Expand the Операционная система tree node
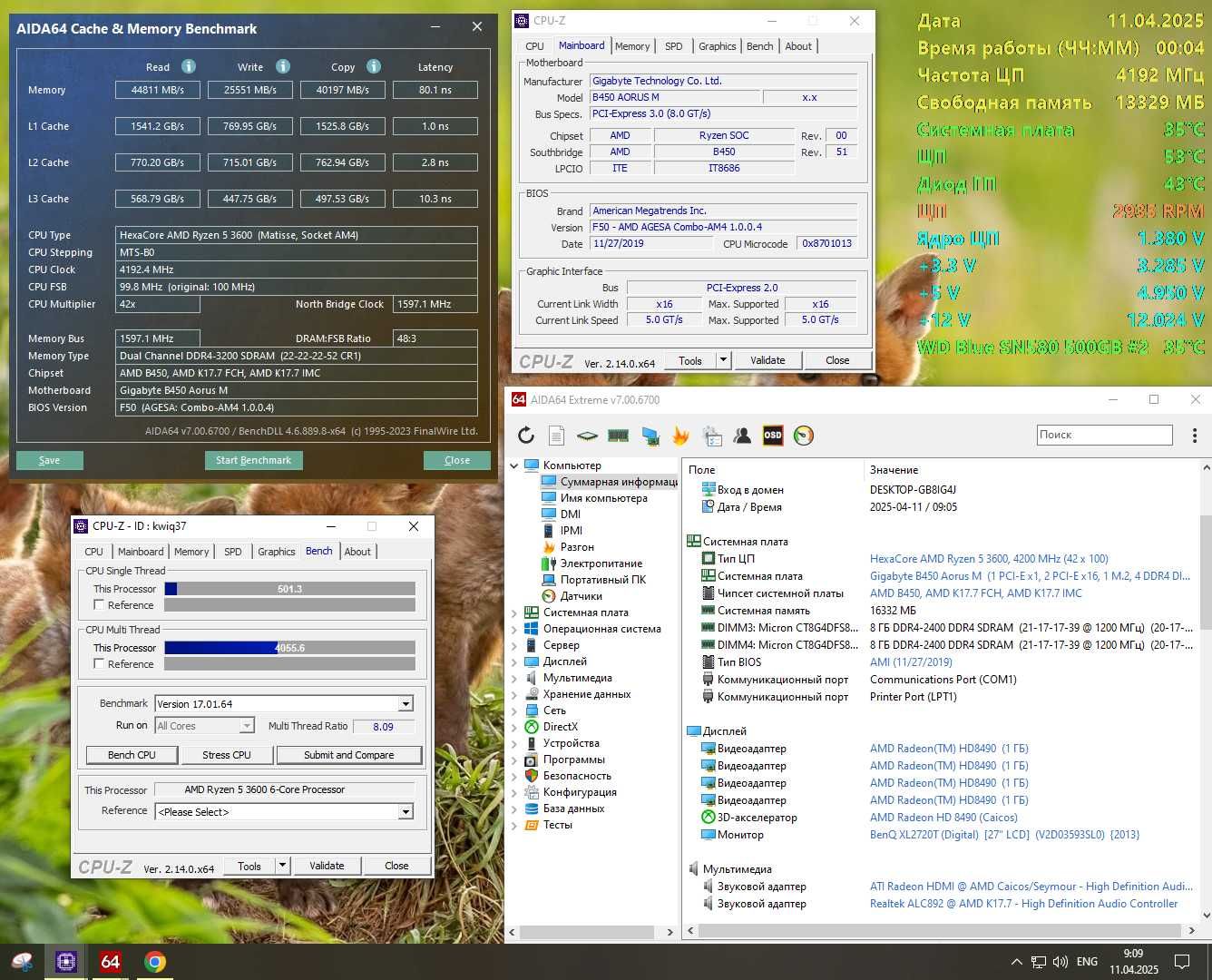Viewport: 1212px width, 980px height. coord(514,629)
